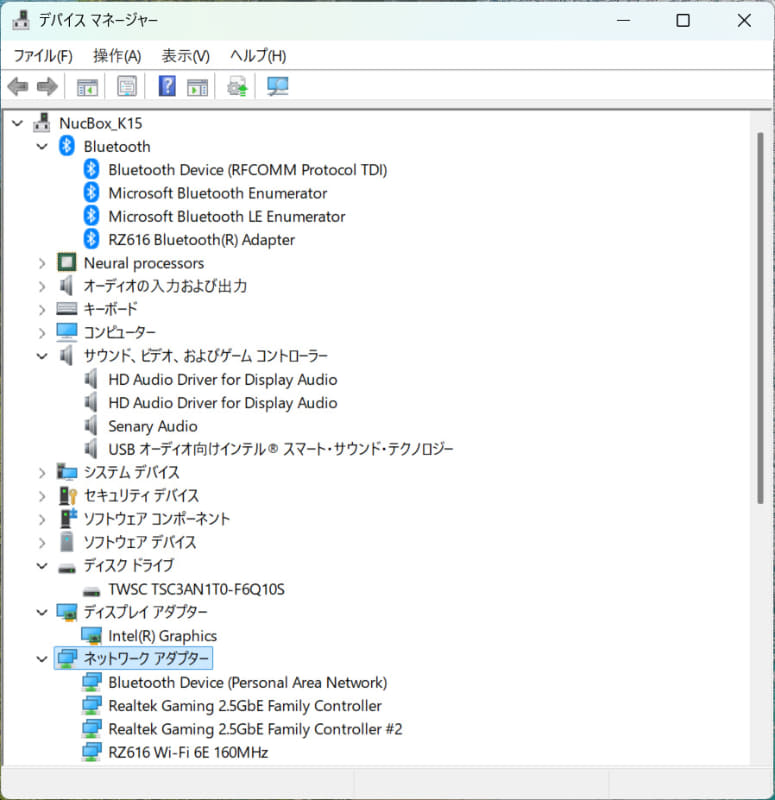Select first HD Audio Driver for Display Audio
The width and height of the screenshot is (775, 800).
click(x=222, y=379)
